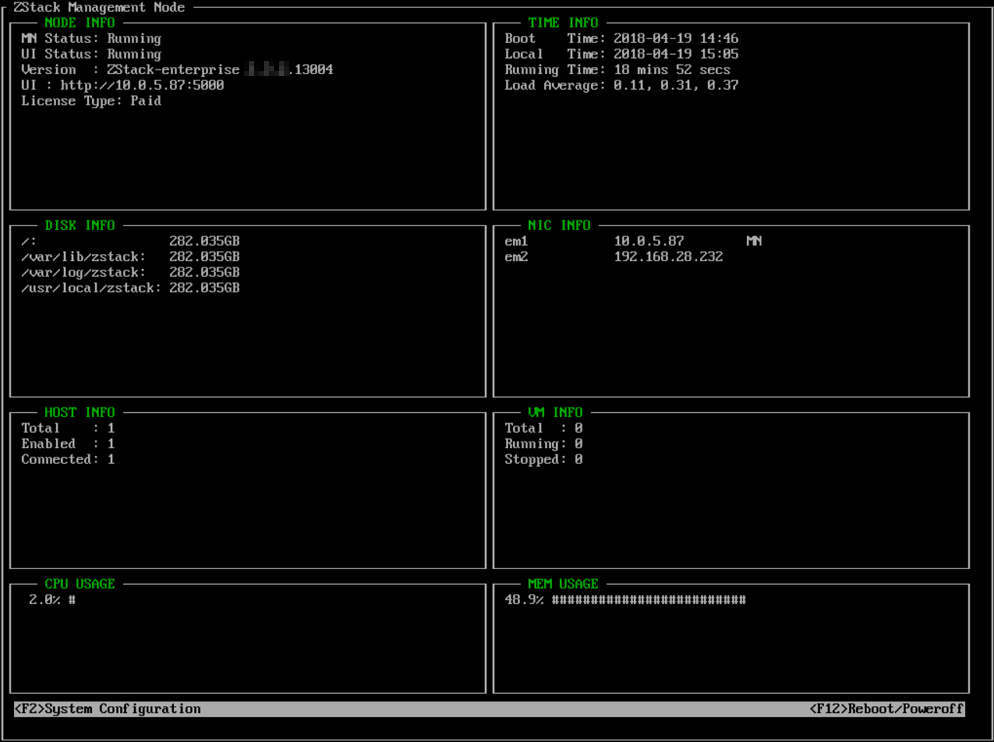Screen dimensions: 994x742
Task: Click the F2 System Configuration option
Action: click(x=108, y=709)
